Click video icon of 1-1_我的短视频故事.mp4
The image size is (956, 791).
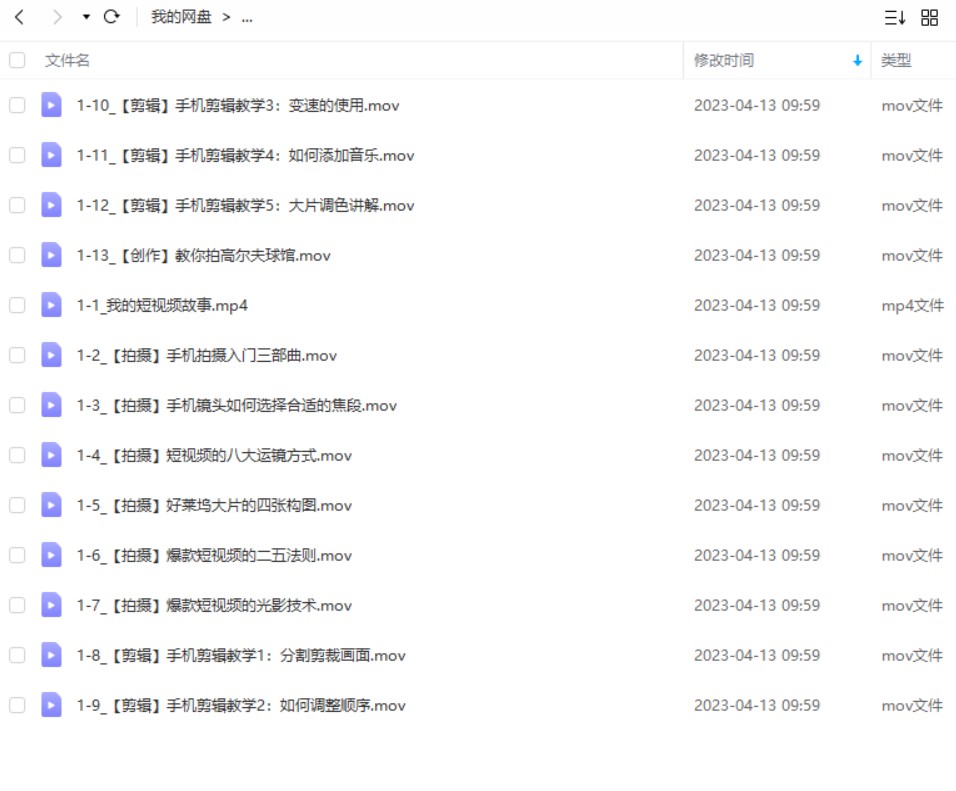tap(51, 305)
